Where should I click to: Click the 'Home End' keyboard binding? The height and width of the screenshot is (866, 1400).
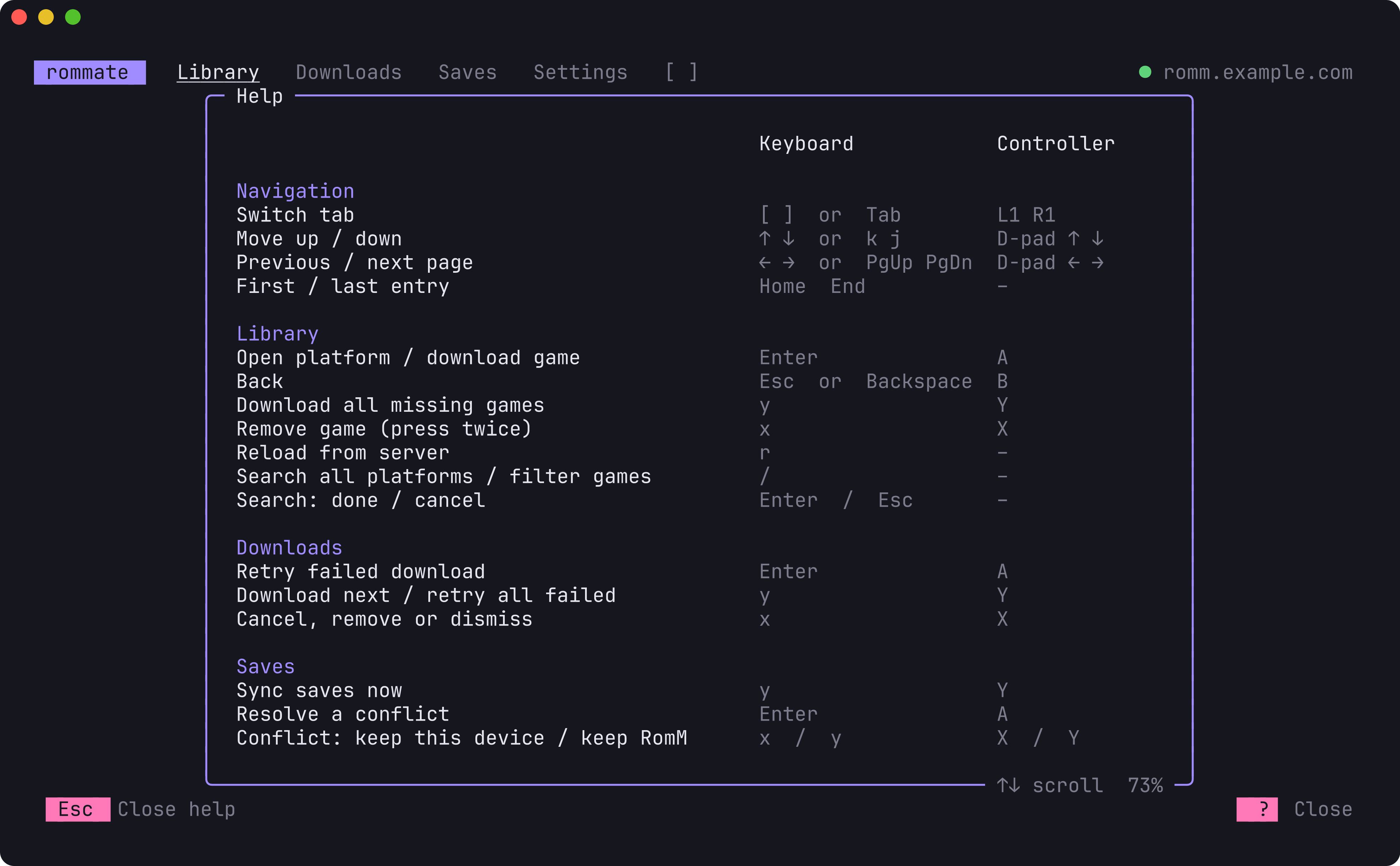812,287
